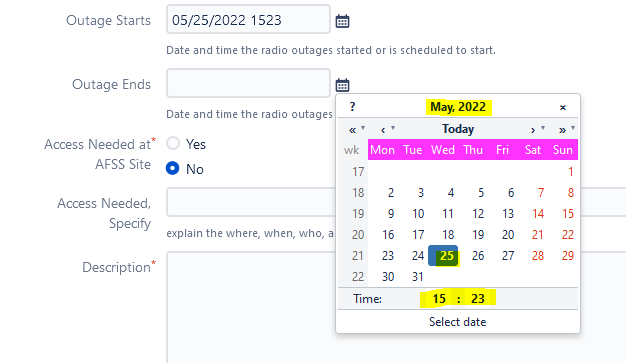626x363 pixels.
Task: Open calendar picker for Outage Ends
Action: (342, 85)
